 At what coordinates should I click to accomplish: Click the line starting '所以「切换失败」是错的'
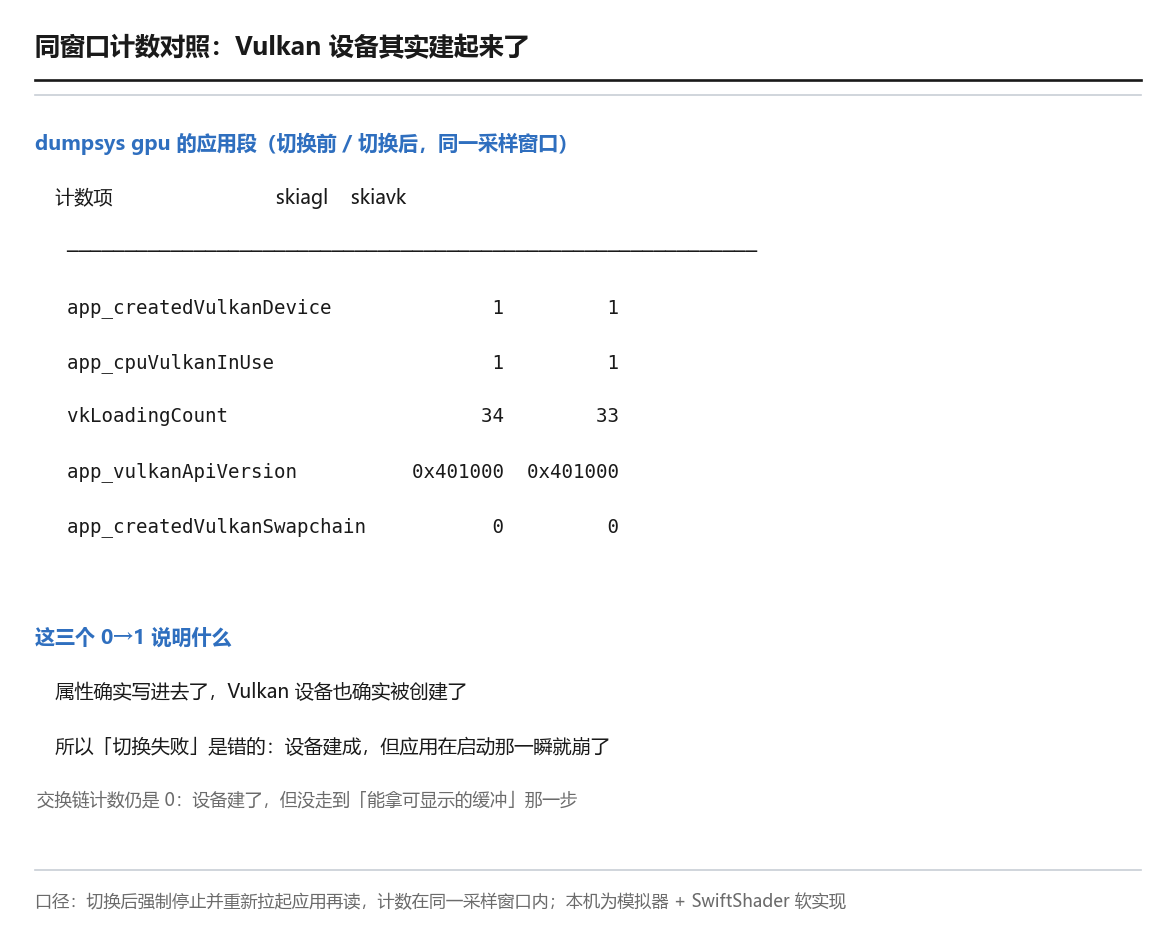[x=333, y=746]
